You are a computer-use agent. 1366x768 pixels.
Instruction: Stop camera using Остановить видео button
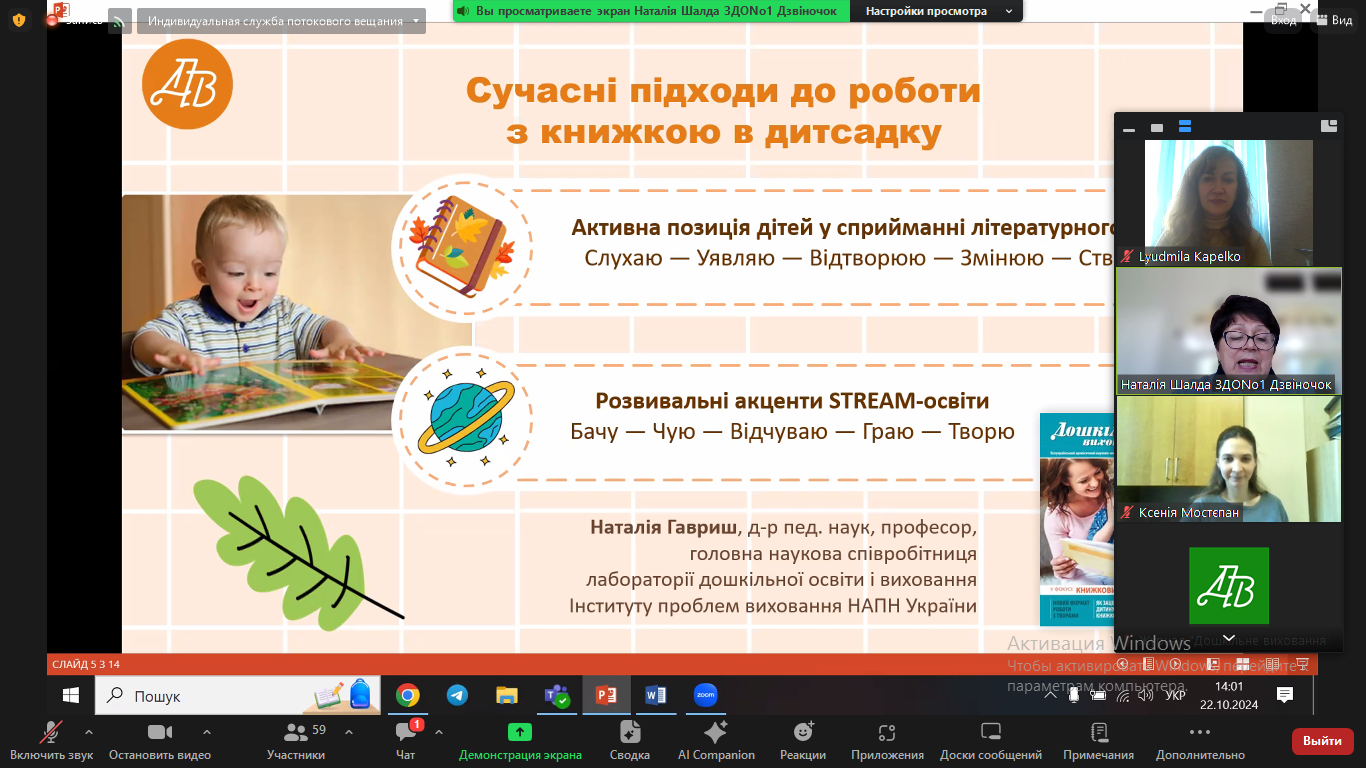160,740
